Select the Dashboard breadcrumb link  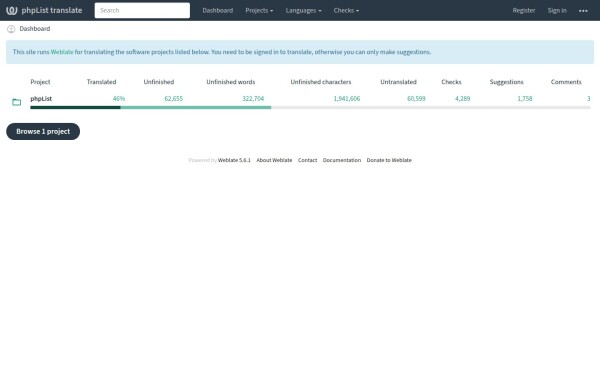[x=35, y=29]
